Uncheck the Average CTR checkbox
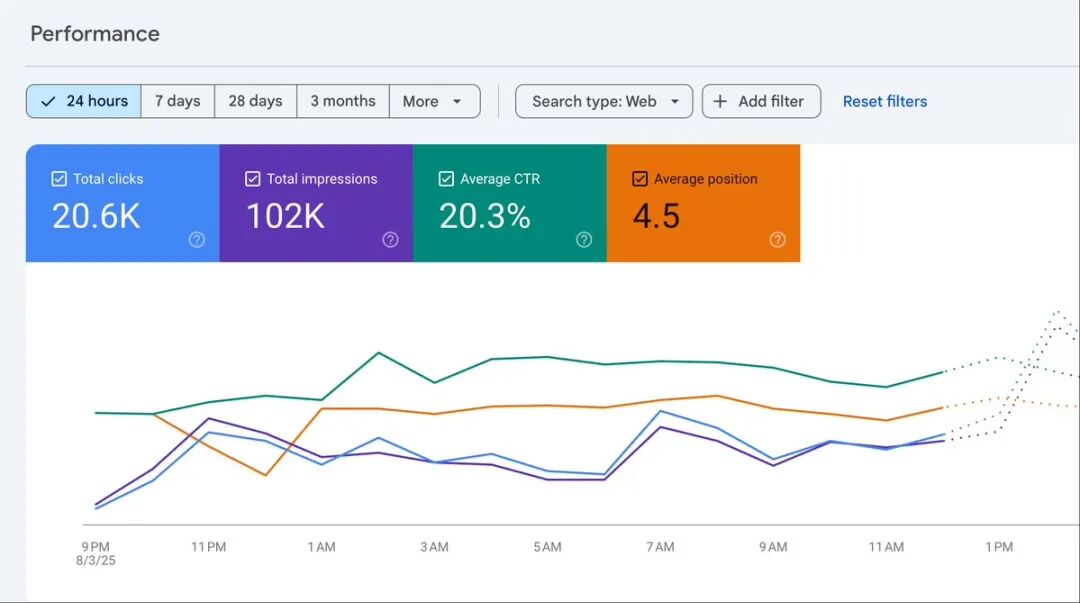The width and height of the screenshot is (1080, 603). click(446, 179)
